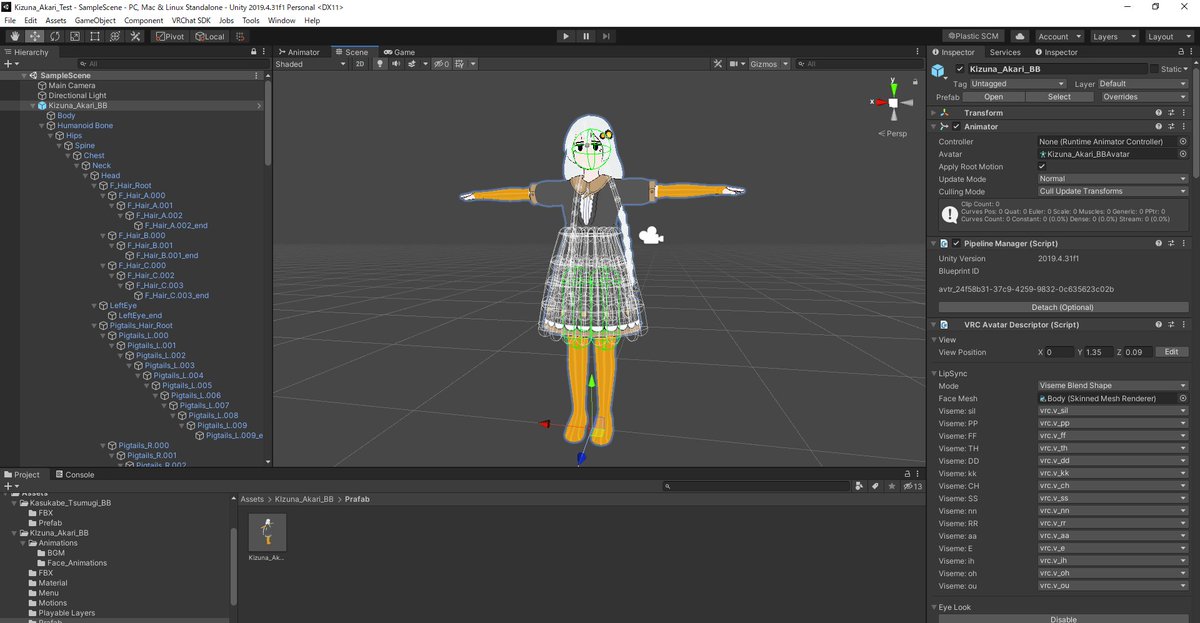Viewport: 1200px width, 623px height.
Task: Click the View Position Edit button
Action: coord(1172,352)
